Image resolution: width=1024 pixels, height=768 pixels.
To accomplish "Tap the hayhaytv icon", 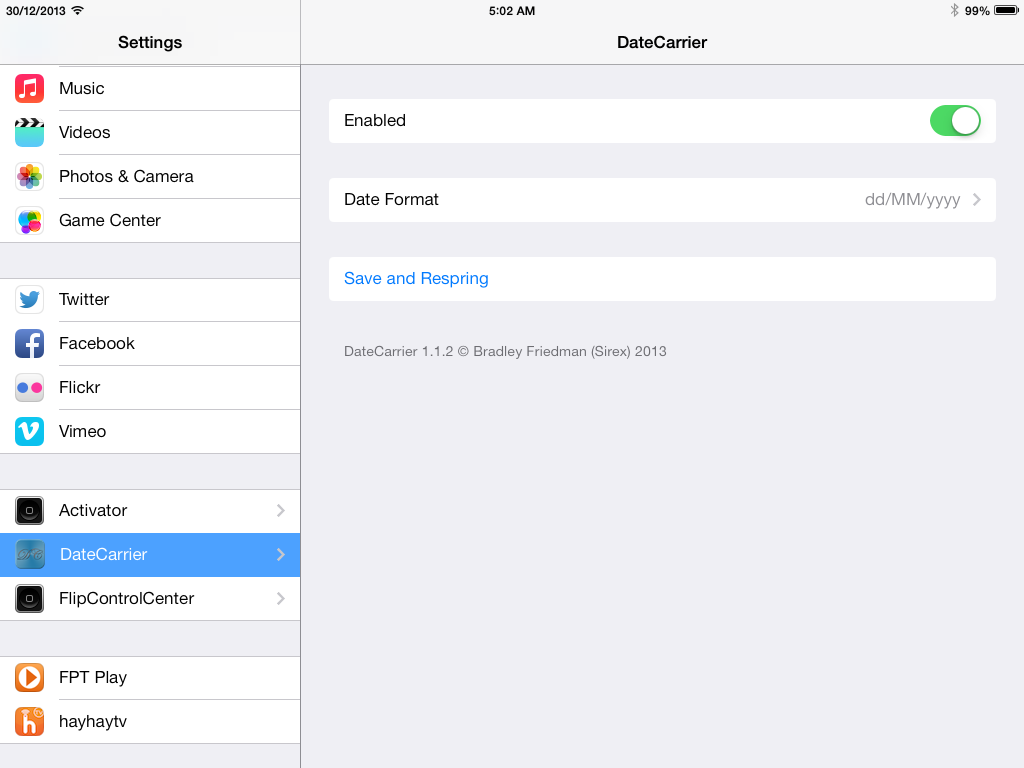I will tap(29, 722).
